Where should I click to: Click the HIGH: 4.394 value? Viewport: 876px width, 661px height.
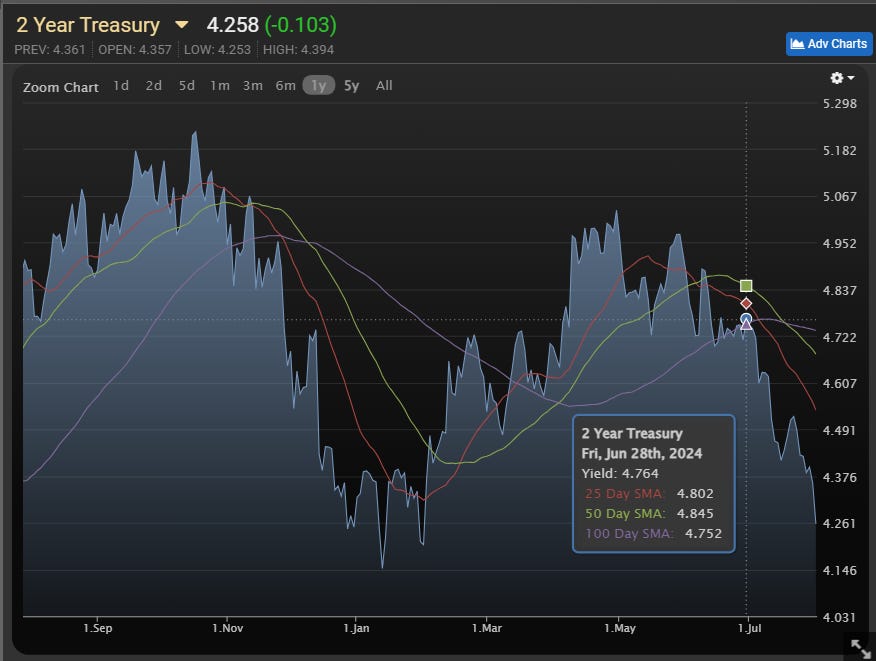click(298, 50)
